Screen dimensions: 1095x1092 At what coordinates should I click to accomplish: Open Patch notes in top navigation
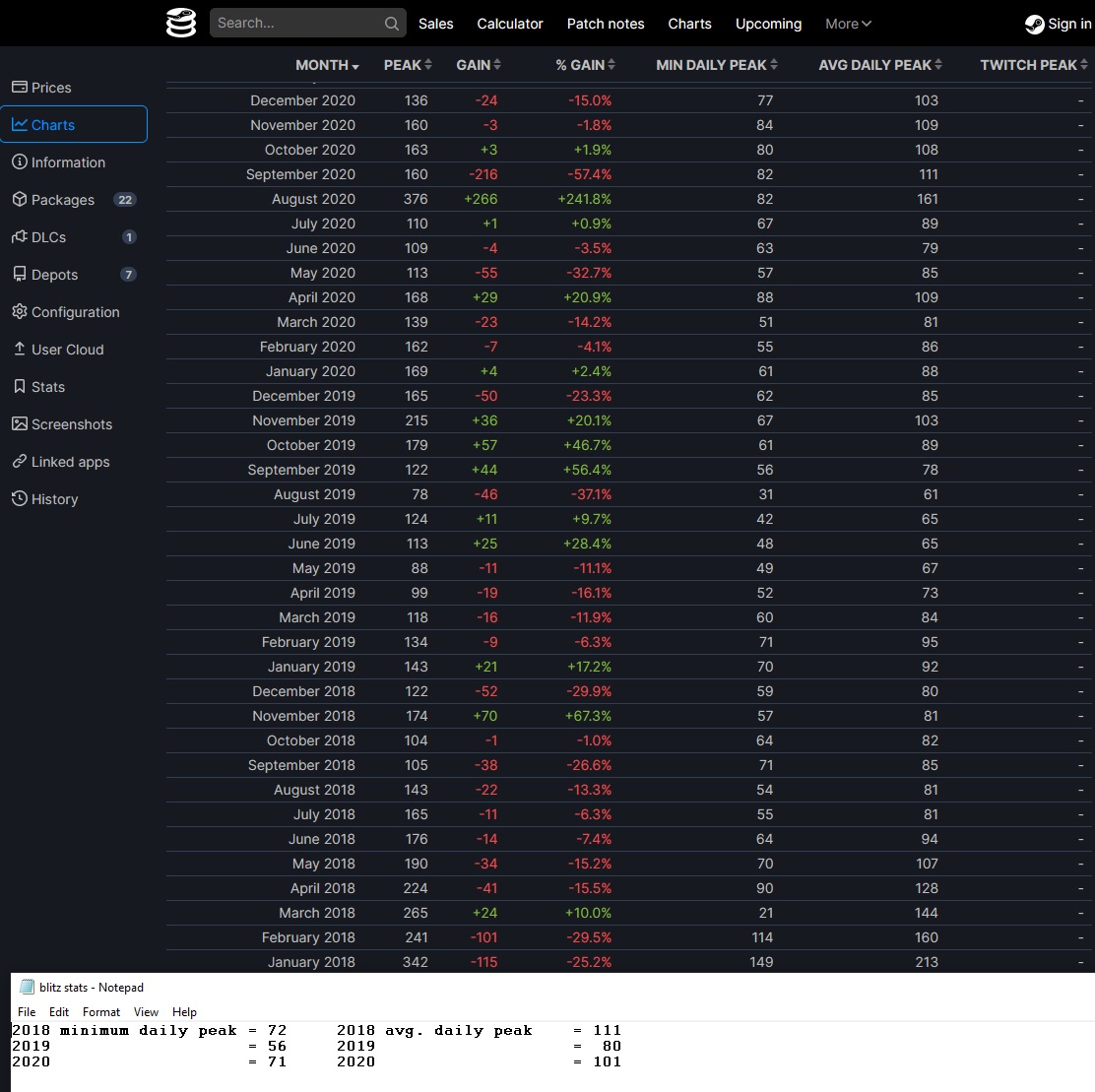606,24
